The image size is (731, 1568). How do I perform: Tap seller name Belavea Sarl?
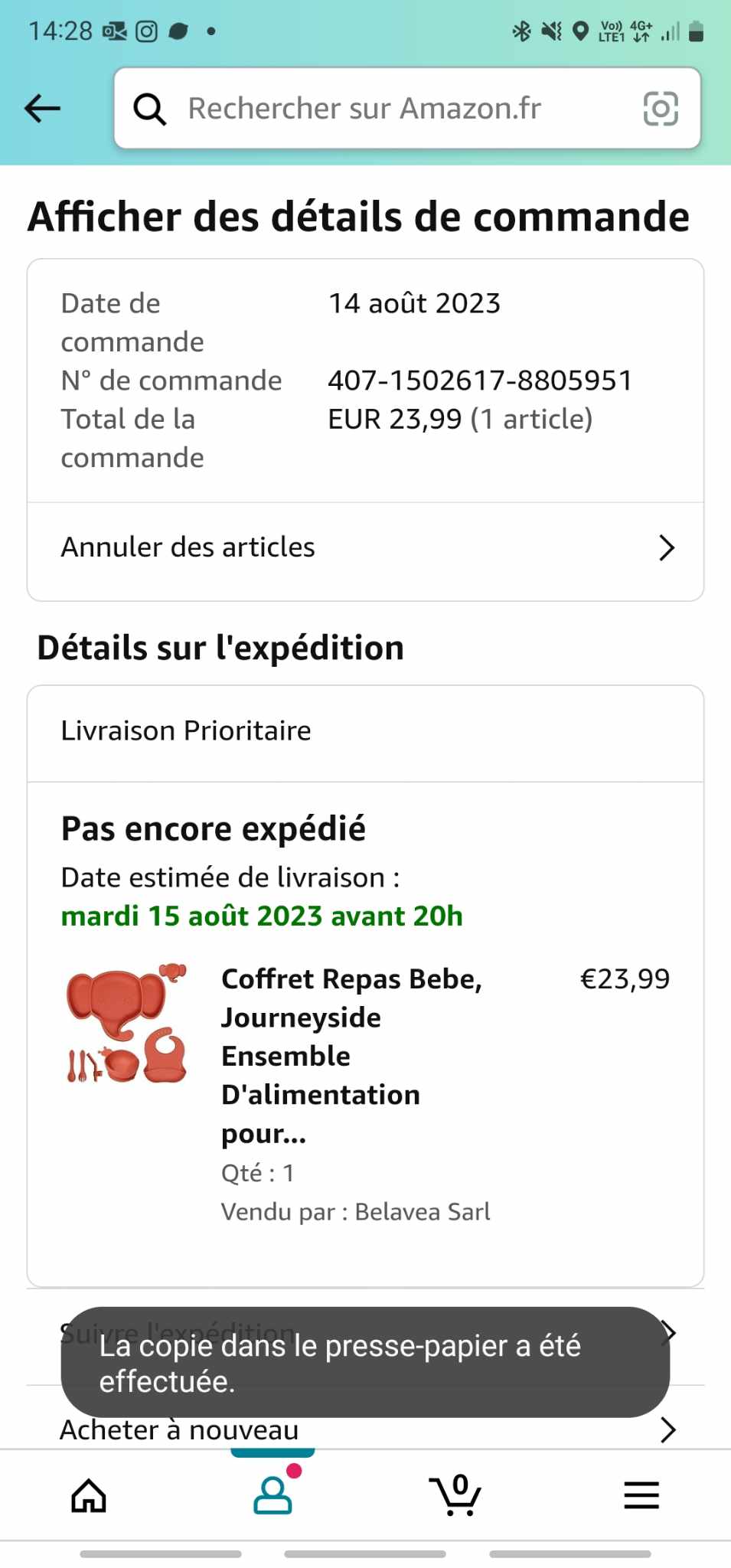(x=423, y=1212)
